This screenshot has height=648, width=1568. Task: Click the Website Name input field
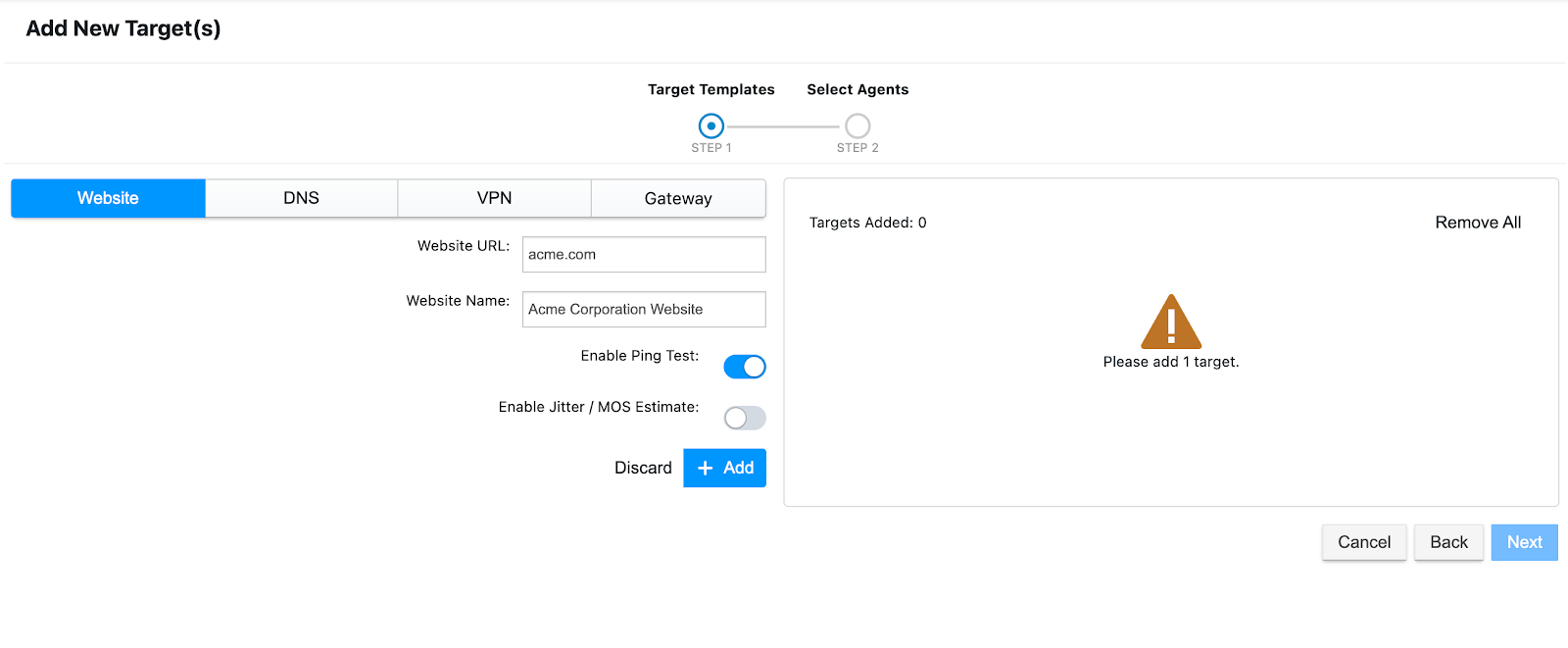coord(644,310)
